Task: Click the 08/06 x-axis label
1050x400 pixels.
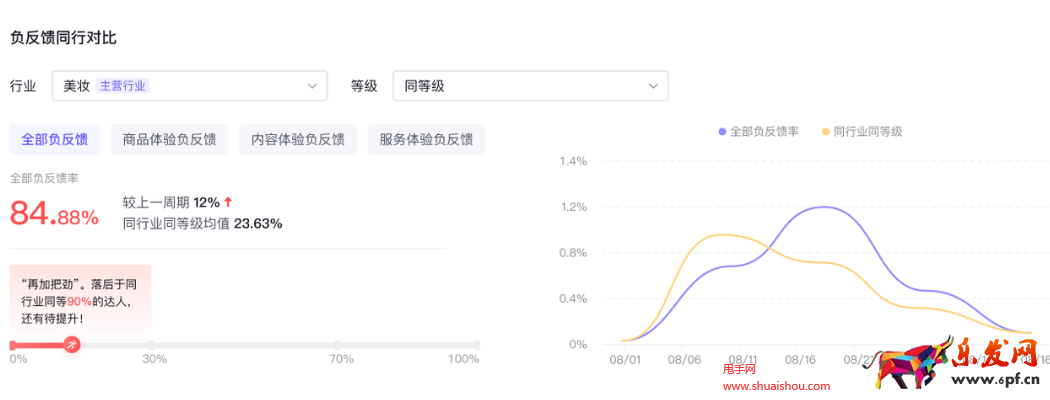Action: click(x=684, y=360)
